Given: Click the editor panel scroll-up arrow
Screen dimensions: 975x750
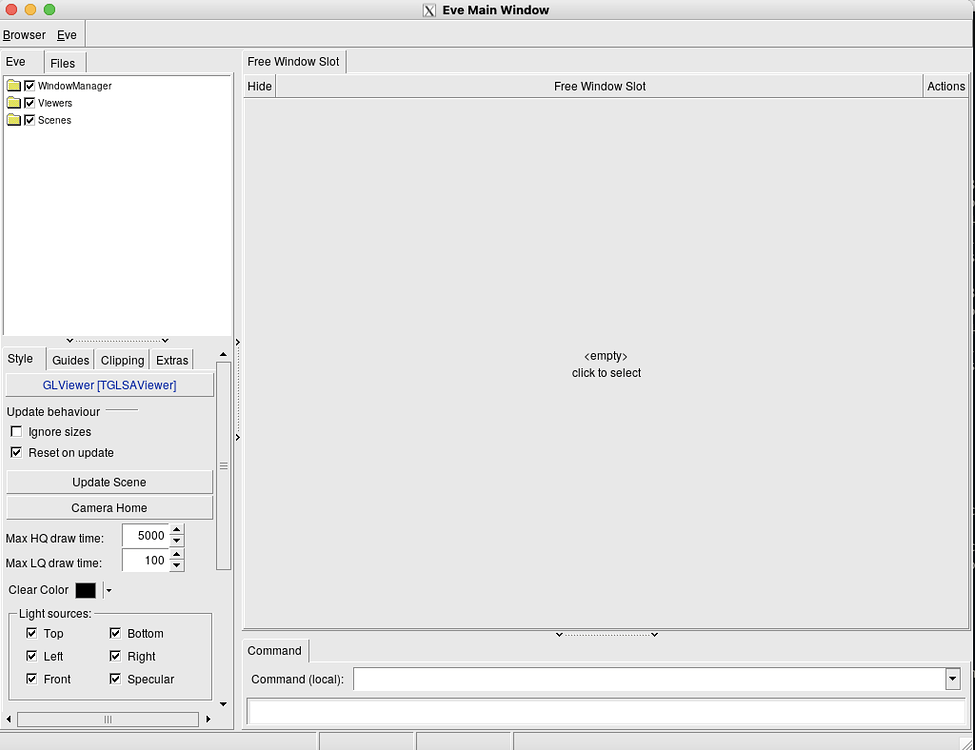Looking at the screenshot, I should point(223,354).
